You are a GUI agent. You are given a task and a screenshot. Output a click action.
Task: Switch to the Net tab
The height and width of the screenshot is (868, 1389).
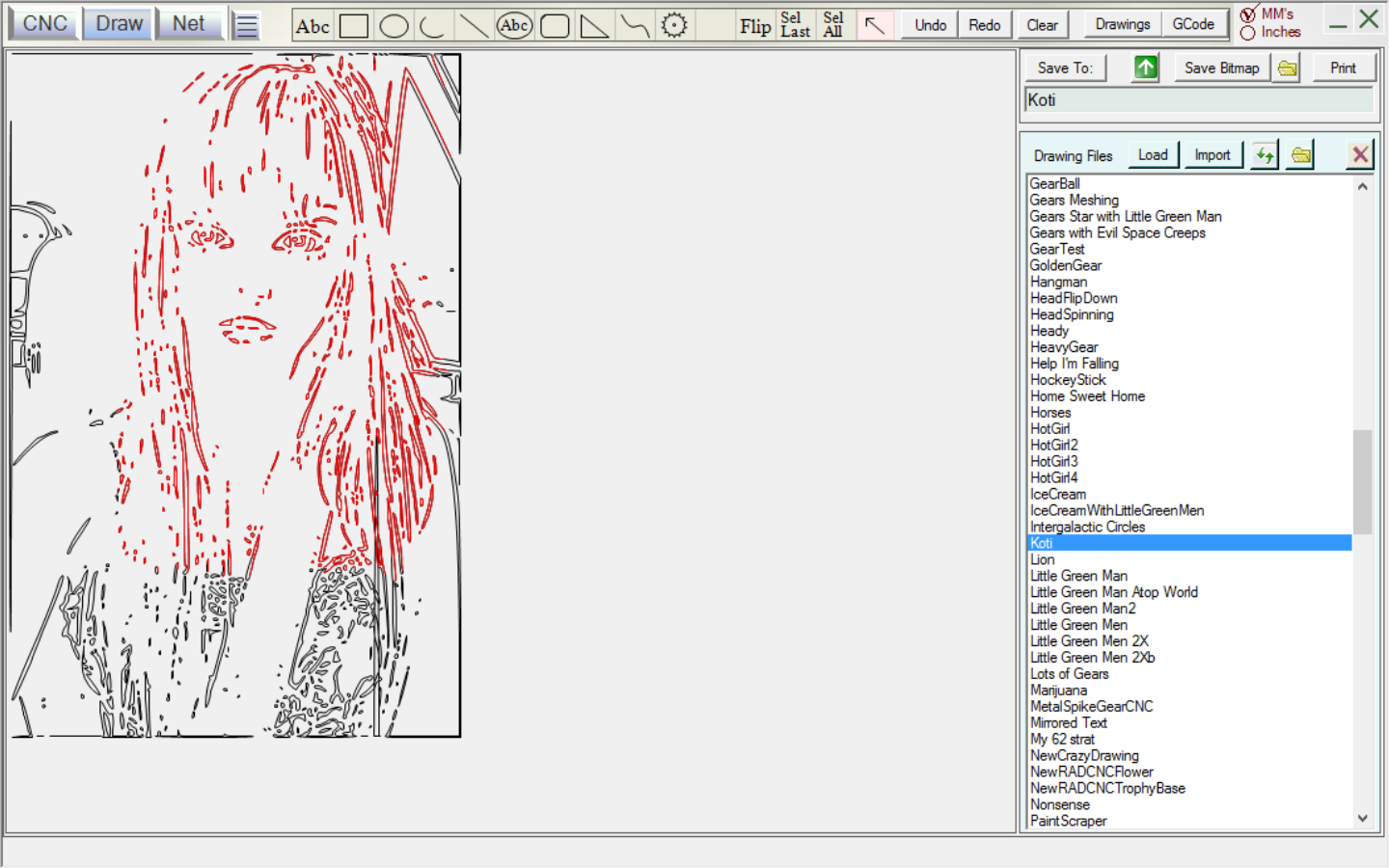(189, 23)
